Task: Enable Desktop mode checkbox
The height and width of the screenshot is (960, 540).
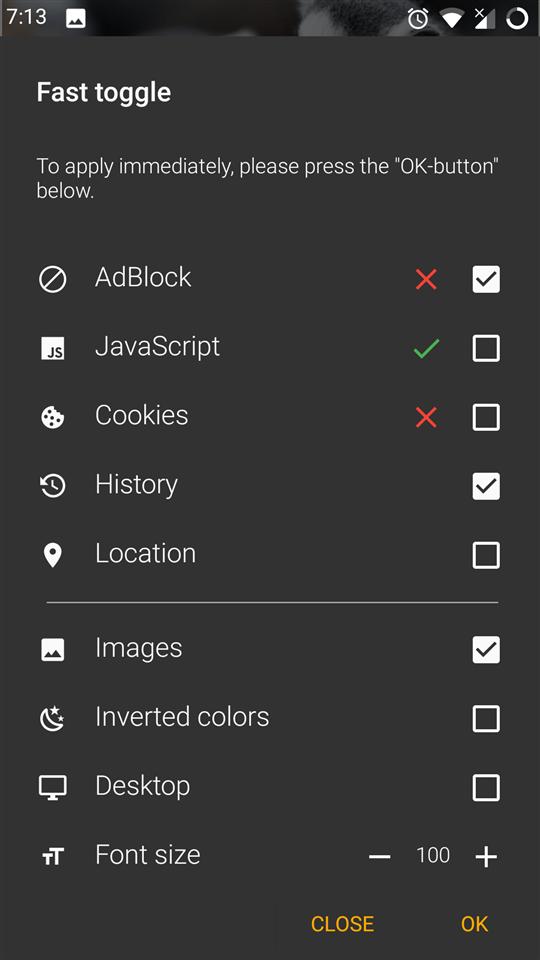Action: [x=486, y=787]
